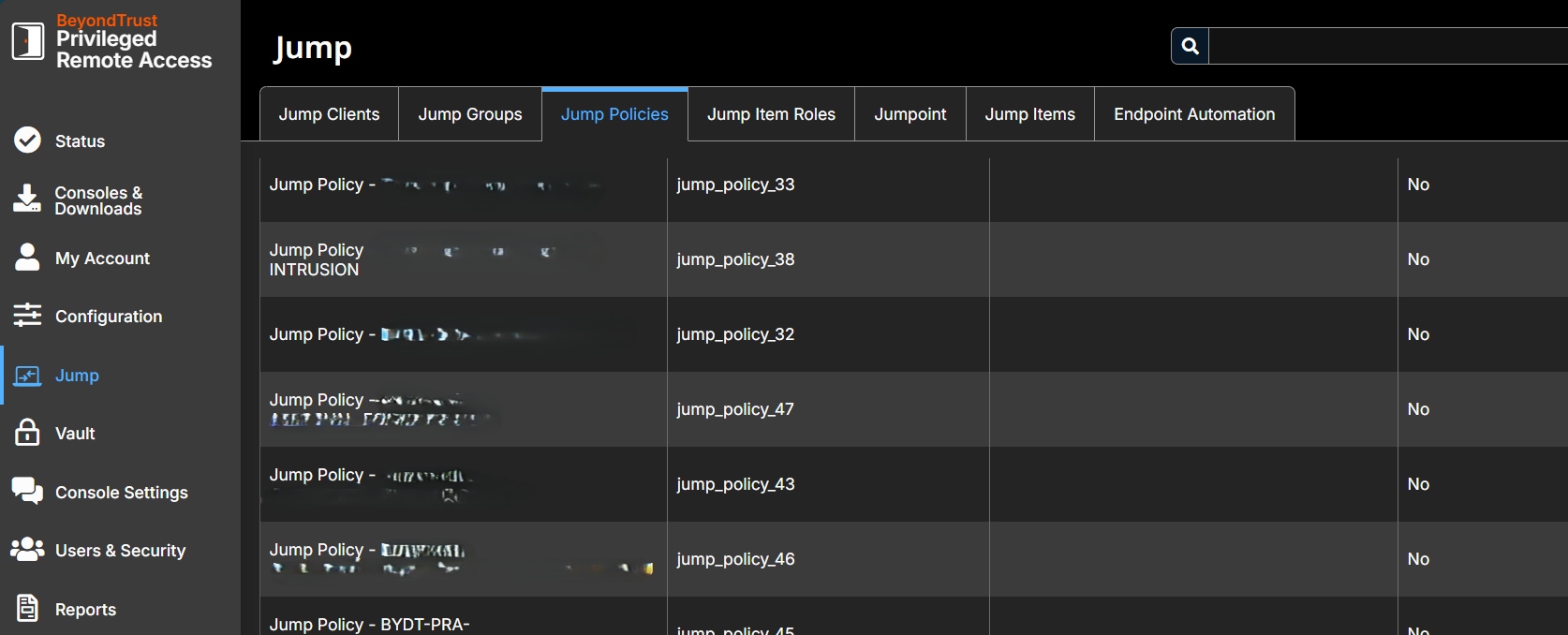Go to My Account
The height and width of the screenshot is (635, 1568).
coord(102,258)
